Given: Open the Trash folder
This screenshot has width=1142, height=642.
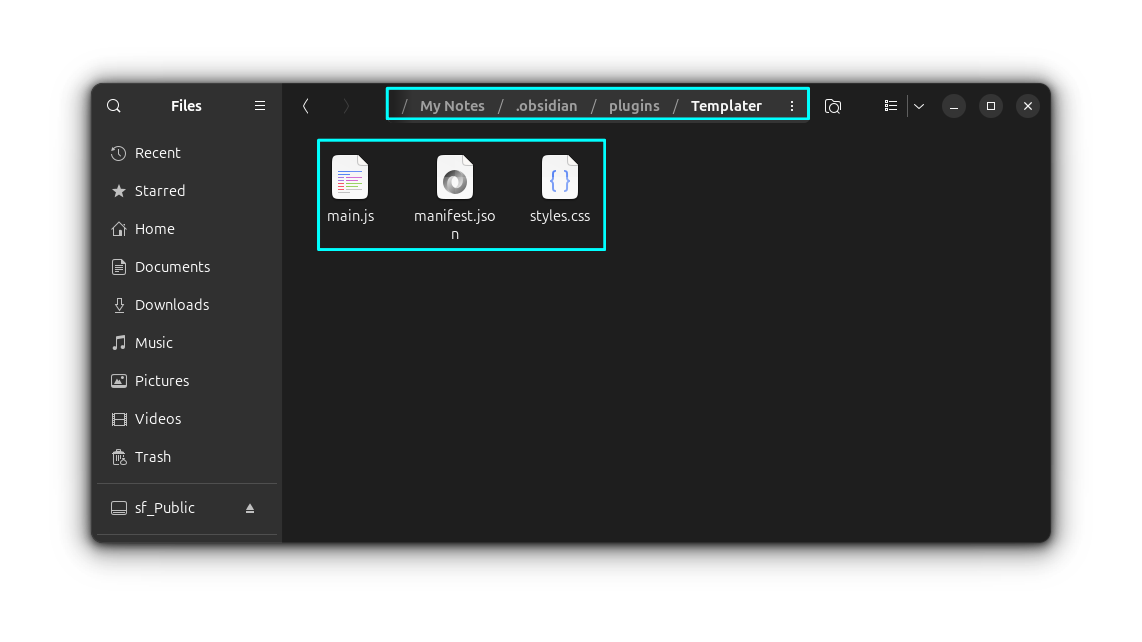Looking at the screenshot, I should tap(153, 457).
